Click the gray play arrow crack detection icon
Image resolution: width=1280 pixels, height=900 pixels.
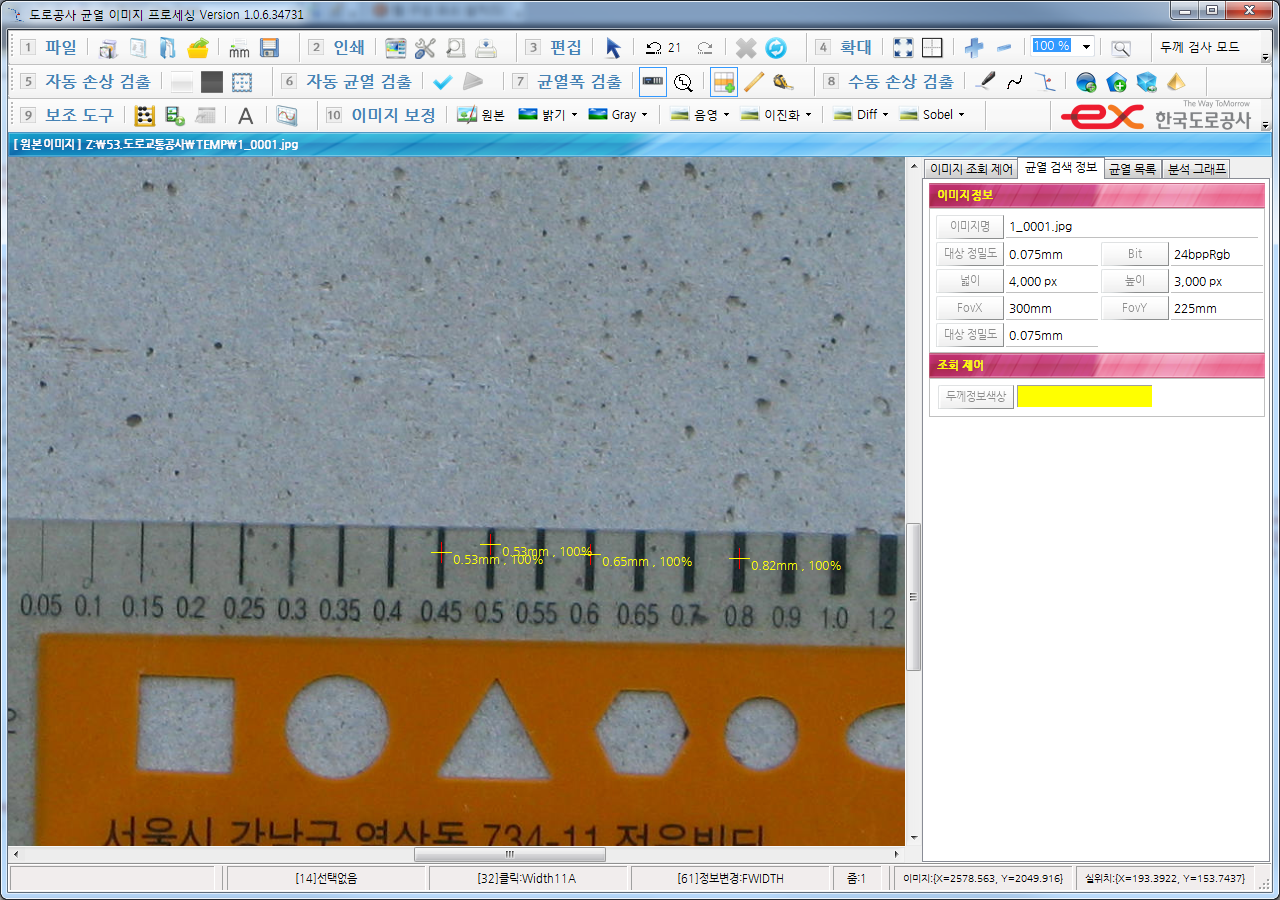[x=473, y=82]
